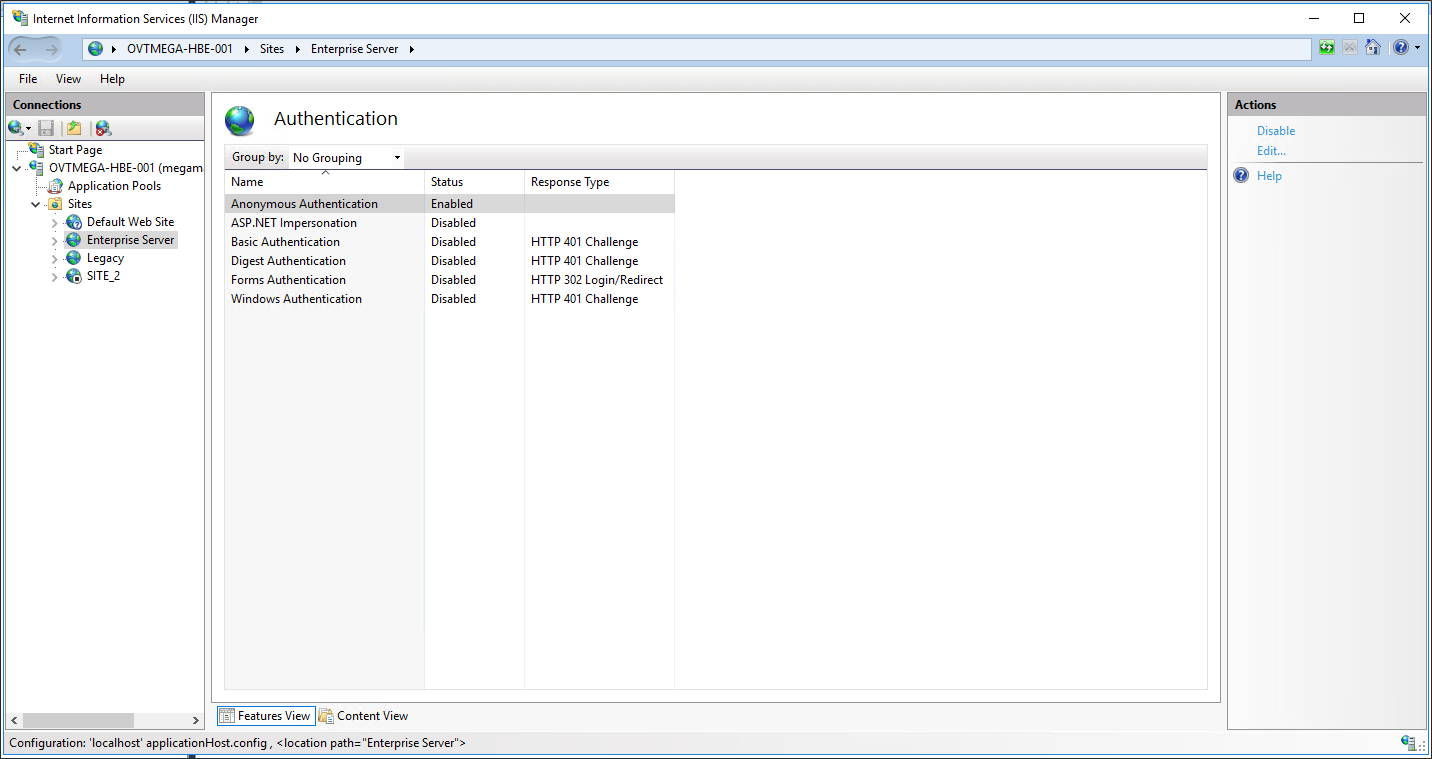
Task: Click Connections pane scrollbar right arrow
Action: click(196, 720)
